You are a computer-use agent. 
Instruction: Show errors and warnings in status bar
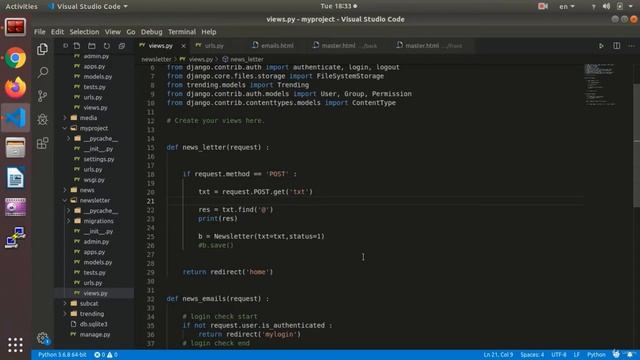tap(106, 355)
